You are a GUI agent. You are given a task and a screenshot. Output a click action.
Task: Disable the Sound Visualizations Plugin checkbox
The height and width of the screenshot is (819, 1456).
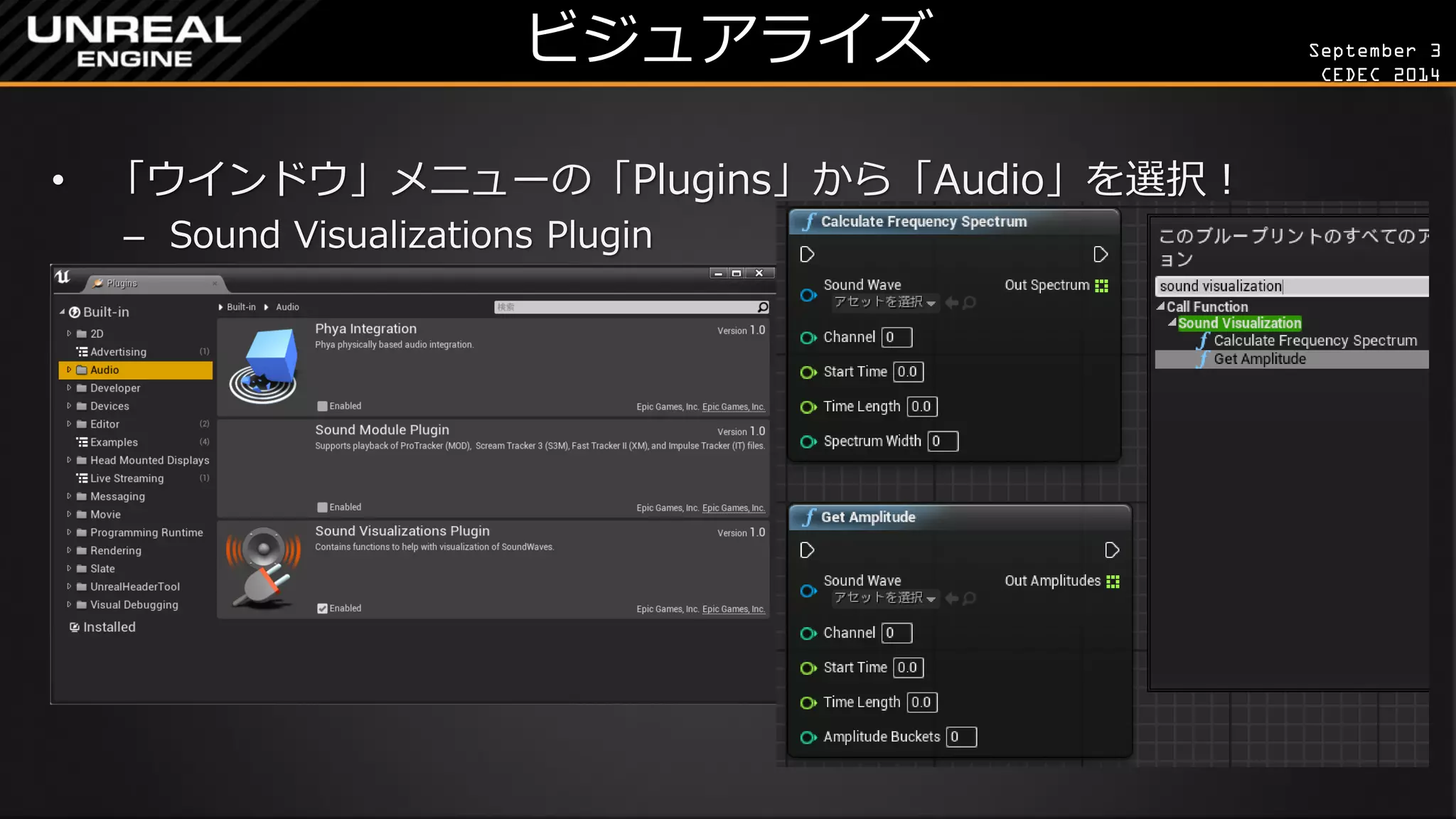322,609
